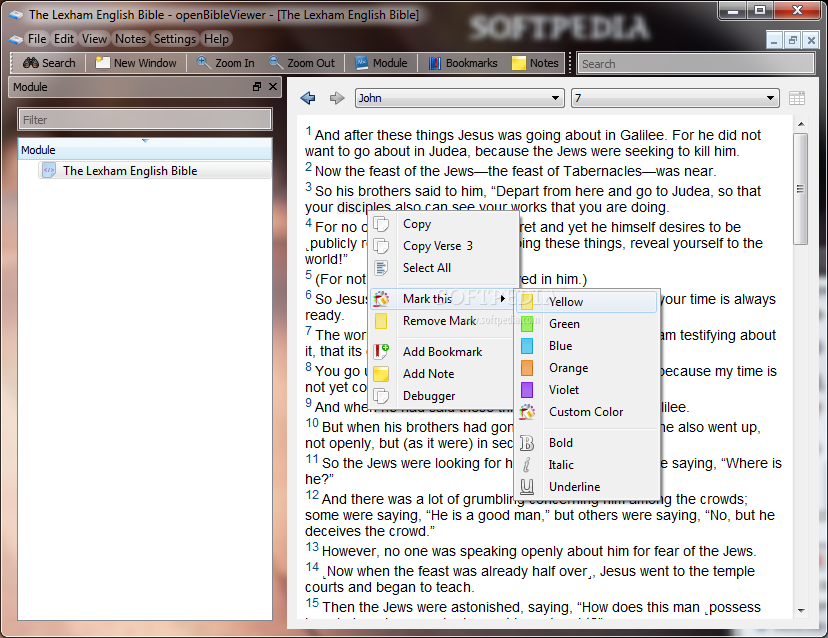Click the text scrollbar up arrow

801,124
